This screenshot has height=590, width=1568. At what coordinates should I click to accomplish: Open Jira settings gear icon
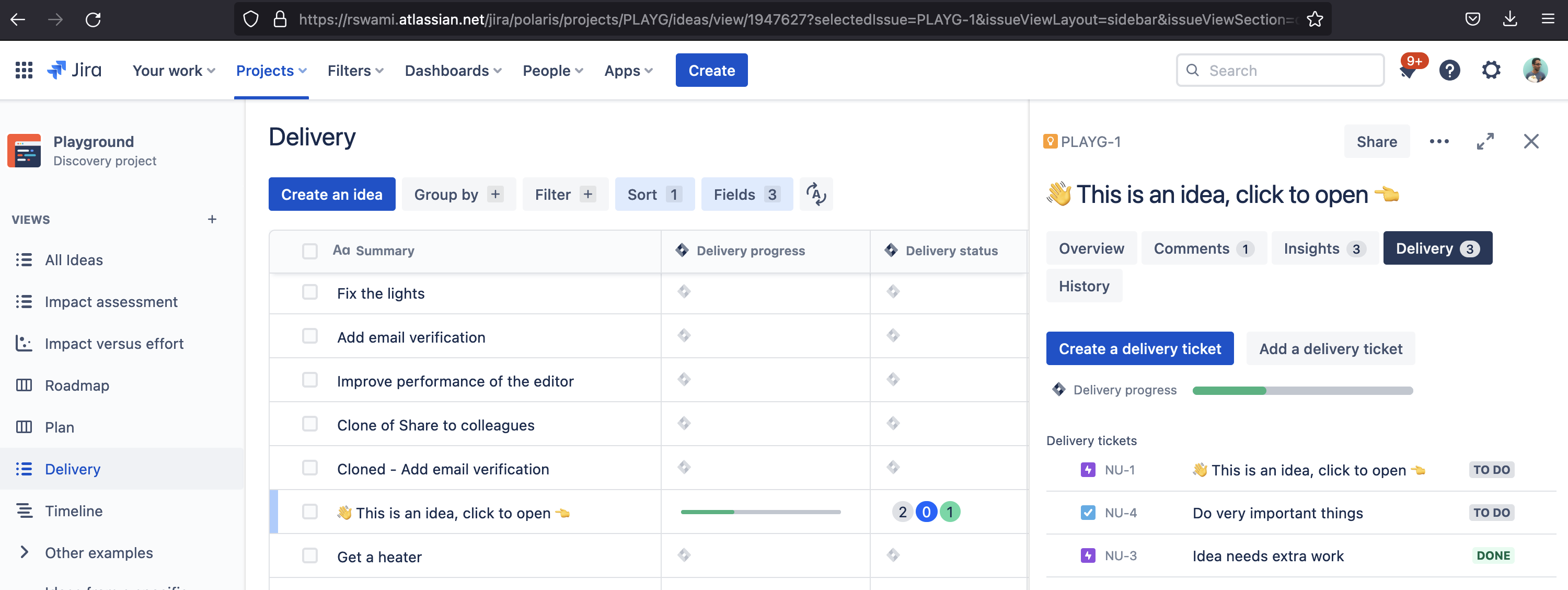[1491, 71]
